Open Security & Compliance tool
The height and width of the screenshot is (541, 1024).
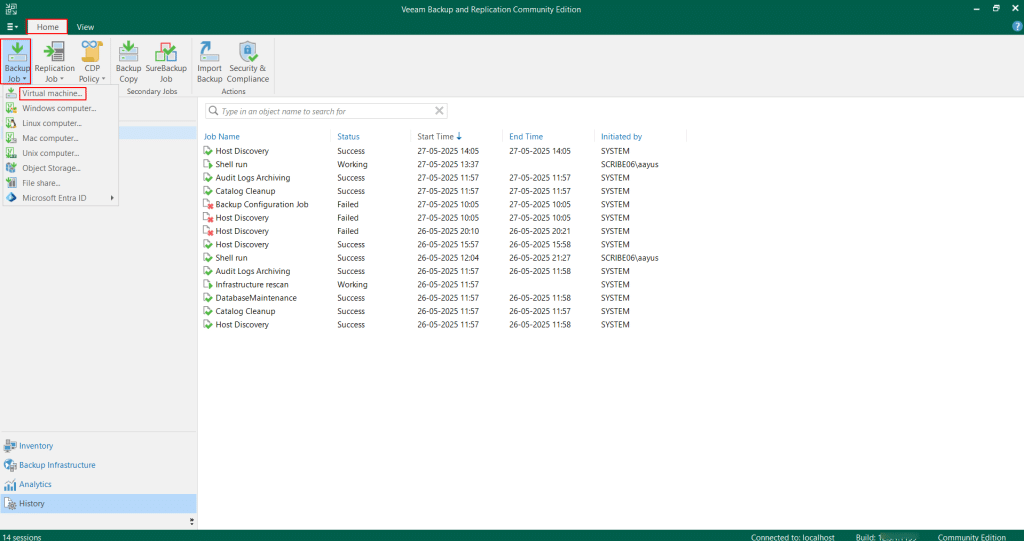click(248, 62)
